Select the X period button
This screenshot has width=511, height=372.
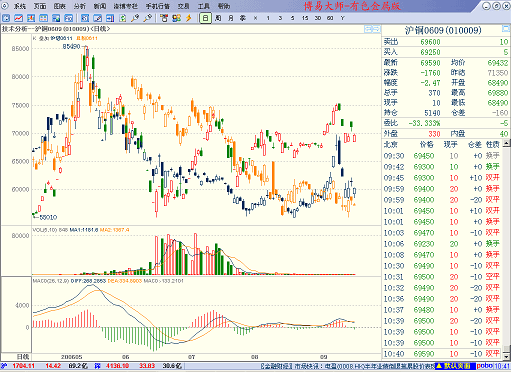tap(256, 18)
